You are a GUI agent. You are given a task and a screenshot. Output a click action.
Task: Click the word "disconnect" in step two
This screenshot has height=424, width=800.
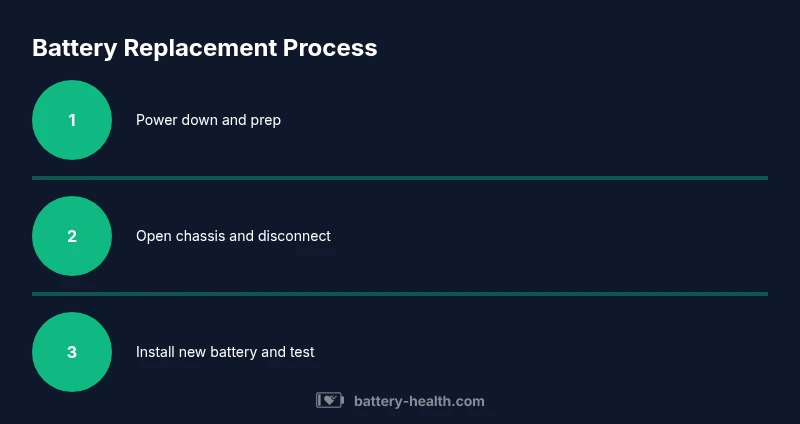click(294, 236)
